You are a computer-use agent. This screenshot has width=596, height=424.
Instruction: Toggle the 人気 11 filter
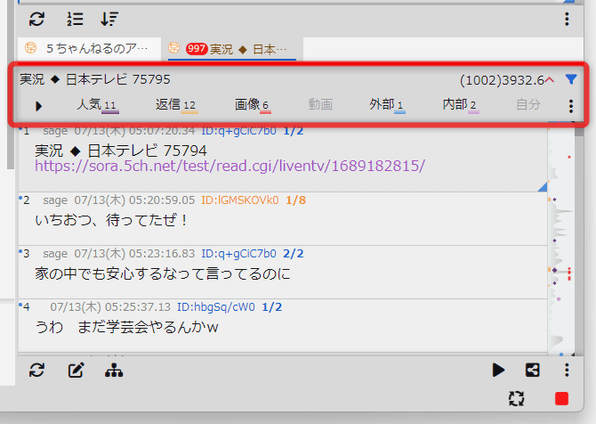pyautogui.click(x=97, y=105)
